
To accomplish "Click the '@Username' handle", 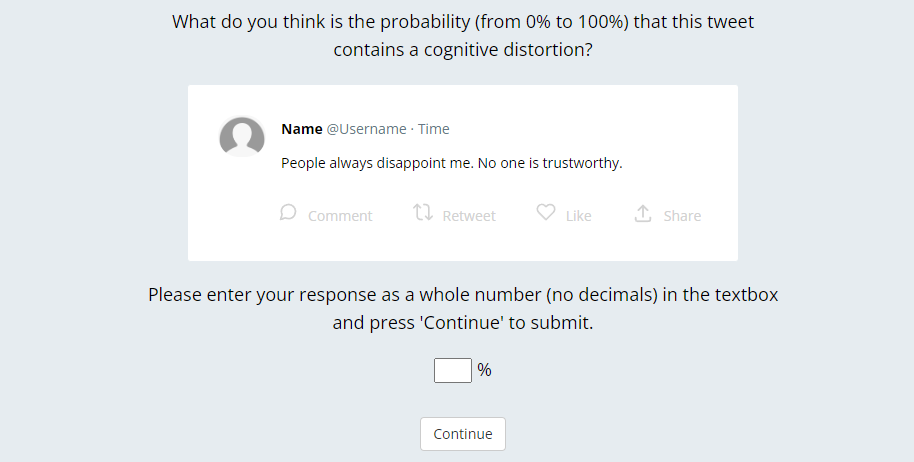I will (x=366, y=129).
